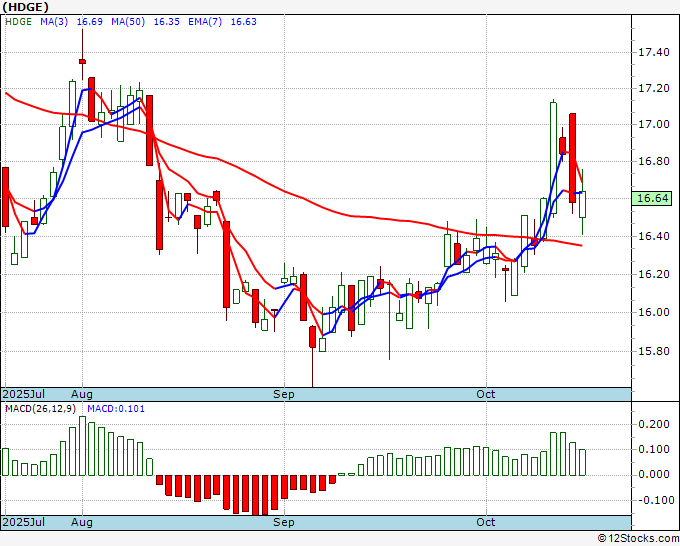
Task: Click the MACD(26,12,9) indicator label
Action: click(40, 409)
